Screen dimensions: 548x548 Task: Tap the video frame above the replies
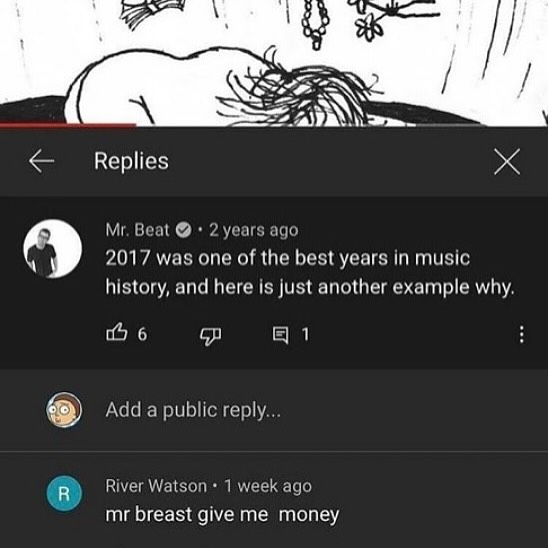(274, 62)
